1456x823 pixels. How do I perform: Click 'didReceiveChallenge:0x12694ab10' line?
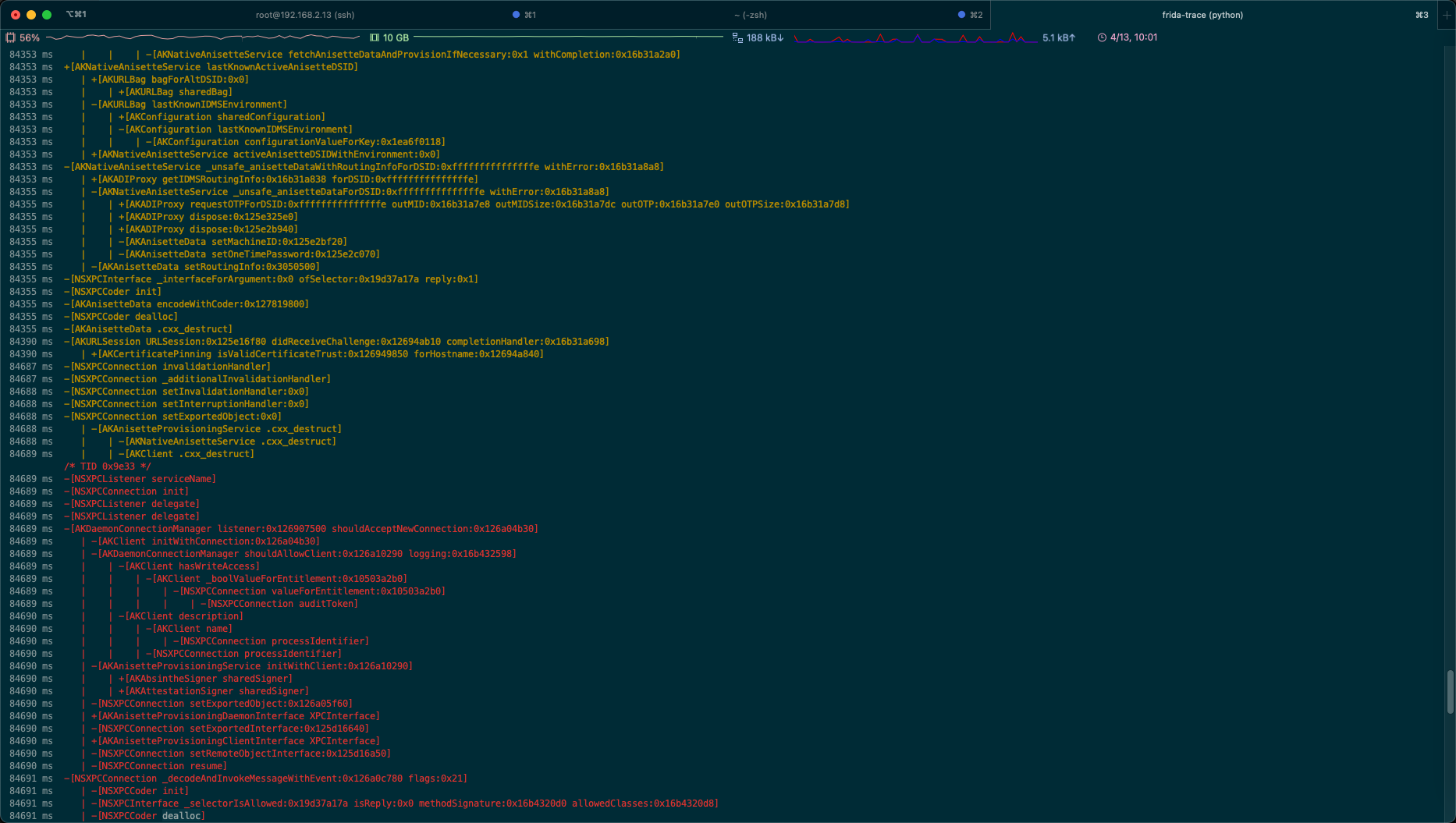click(336, 342)
